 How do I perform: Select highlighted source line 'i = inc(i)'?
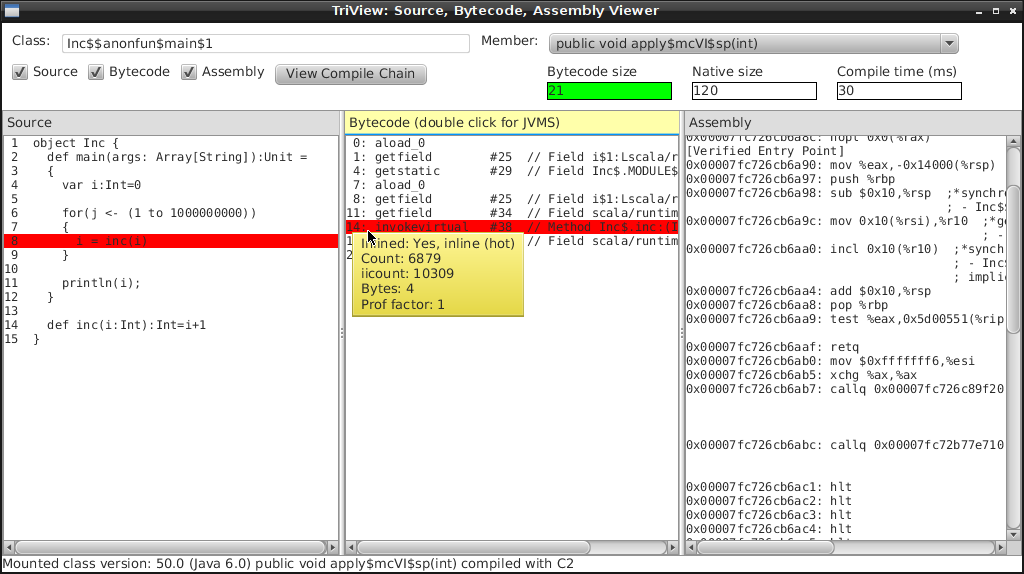pos(171,241)
